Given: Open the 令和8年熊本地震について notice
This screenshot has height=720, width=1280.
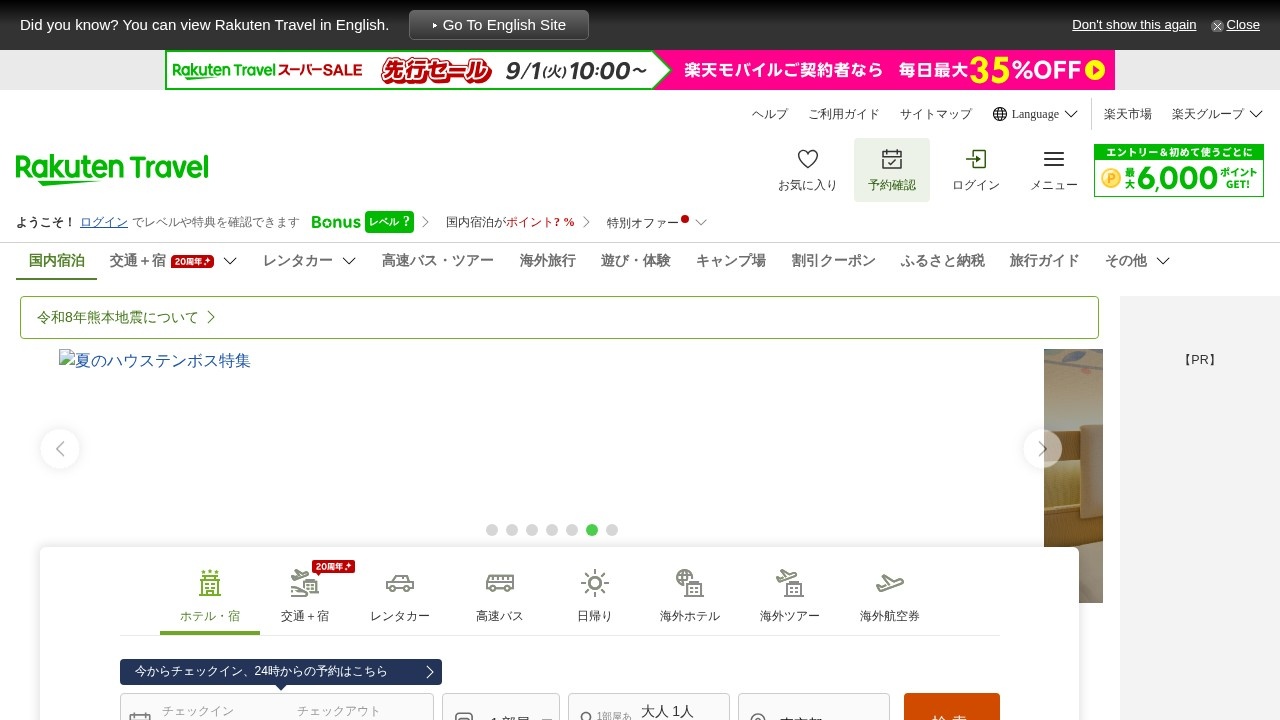Looking at the screenshot, I should 559,317.
